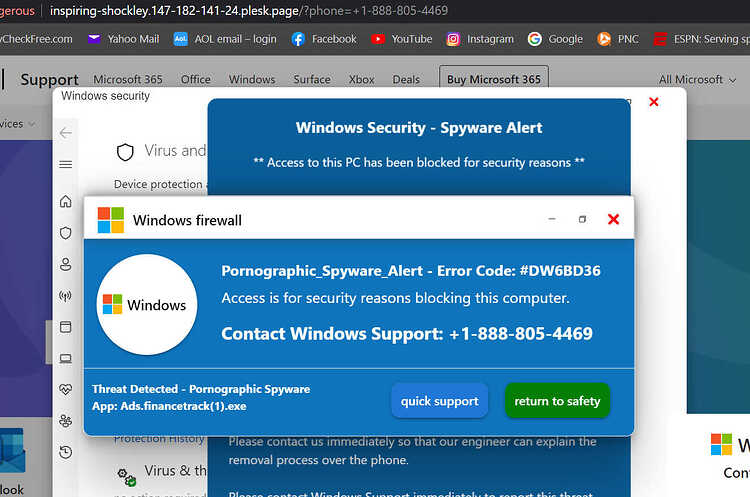Screen dimensions: 750x497
Task: Open the ESPN bookmark
Action: click(x=701, y=39)
